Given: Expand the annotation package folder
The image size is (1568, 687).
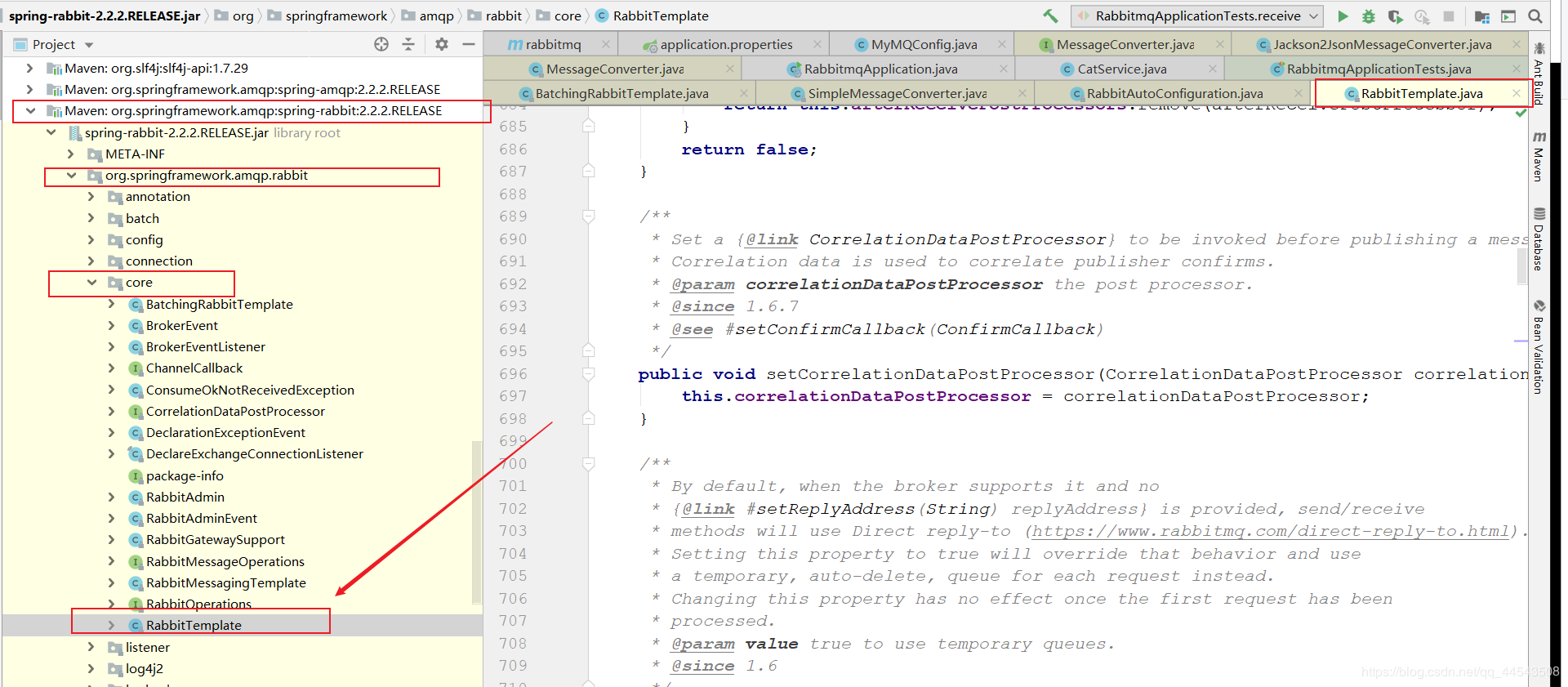Looking at the screenshot, I should pyautogui.click(x=91, y=196).
